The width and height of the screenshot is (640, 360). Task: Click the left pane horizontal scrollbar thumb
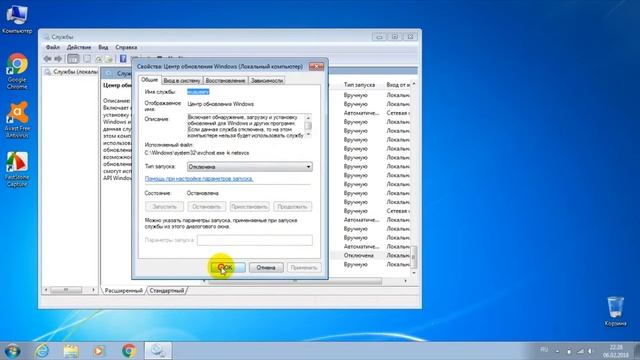point(66,290)
